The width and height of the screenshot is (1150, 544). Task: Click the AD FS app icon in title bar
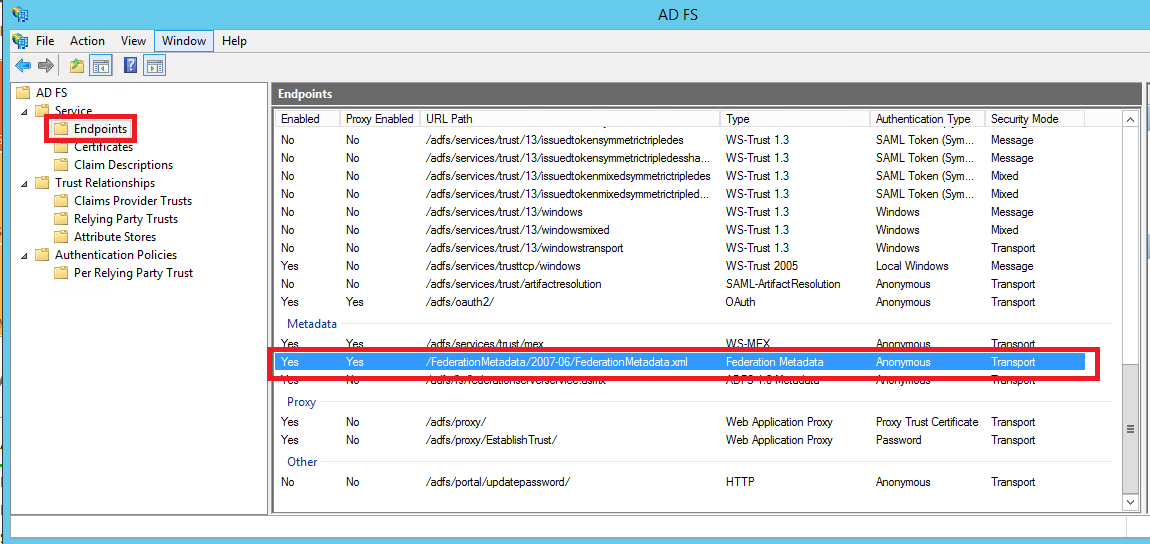point(21,14)
